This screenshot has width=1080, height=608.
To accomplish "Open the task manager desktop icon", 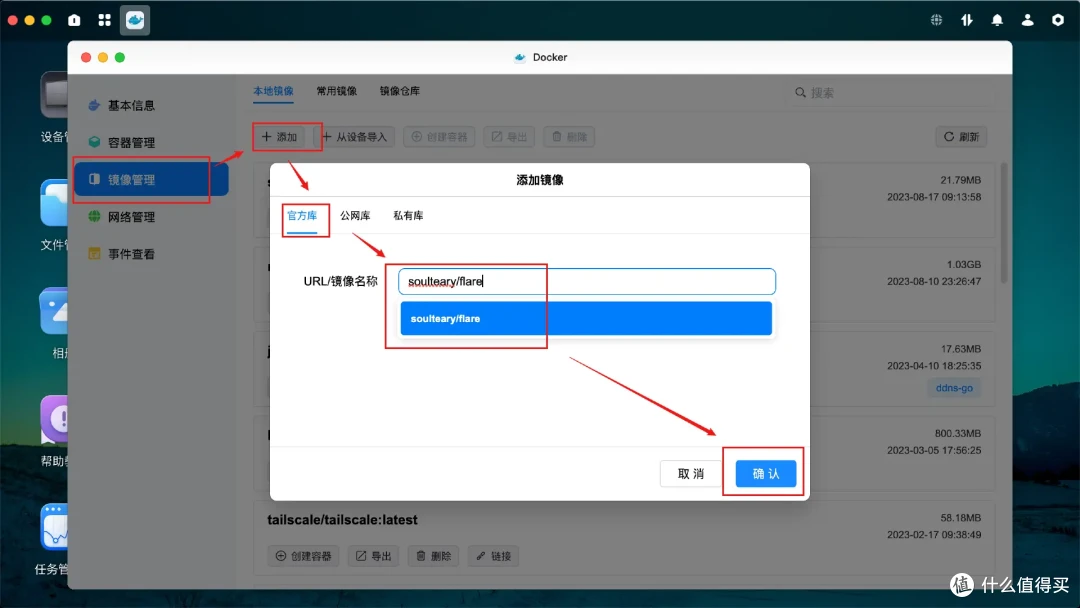I will tap(54, 527).
